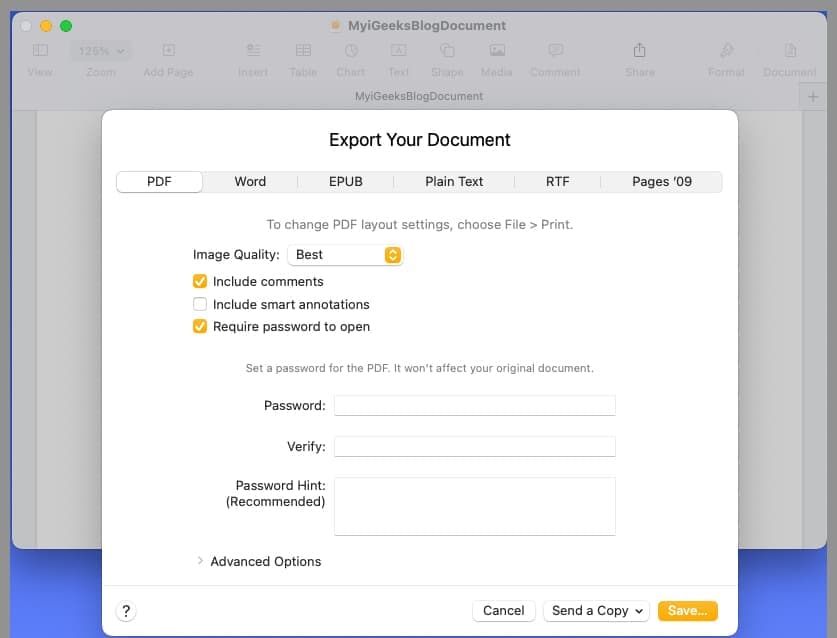Click the Text box toolbar icon
The width and height of the screenshot is (837, 638).
click(x=398, y=50)
